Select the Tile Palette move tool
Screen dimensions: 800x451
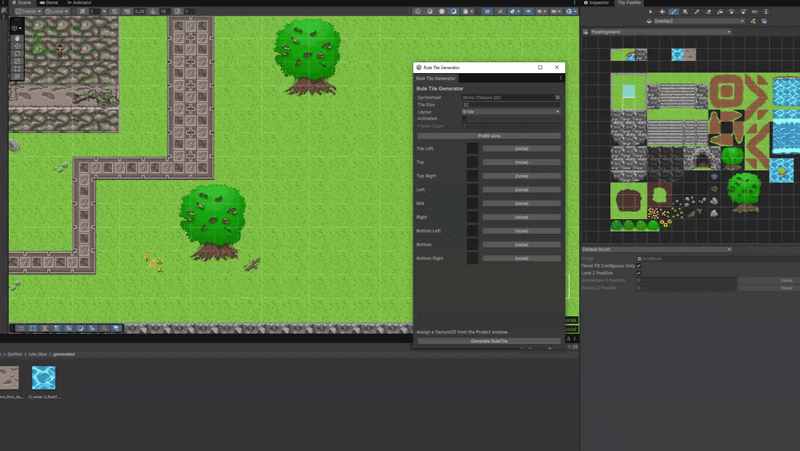point(662,12)
